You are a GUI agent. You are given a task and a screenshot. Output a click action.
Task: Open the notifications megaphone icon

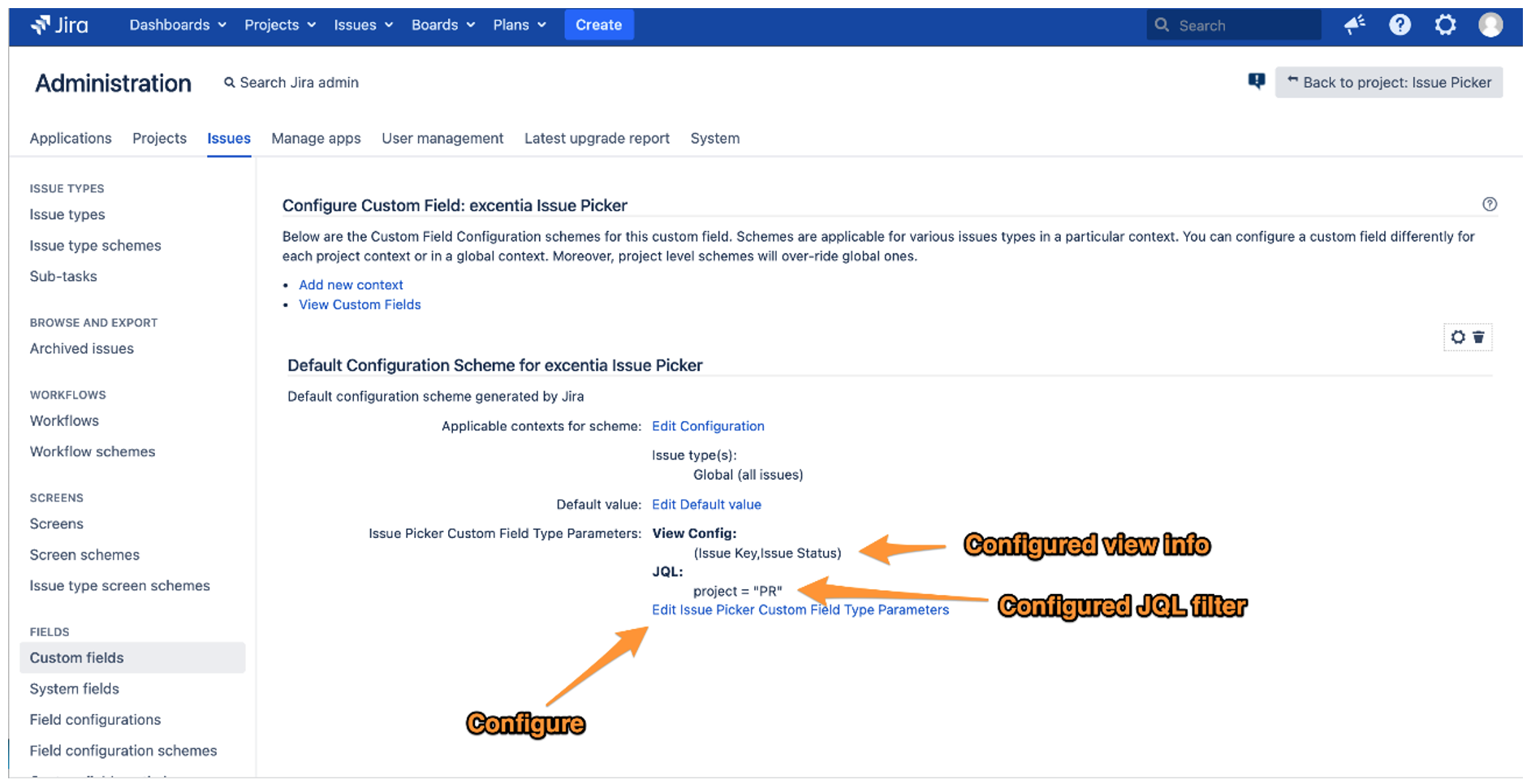coord(1354,25)
